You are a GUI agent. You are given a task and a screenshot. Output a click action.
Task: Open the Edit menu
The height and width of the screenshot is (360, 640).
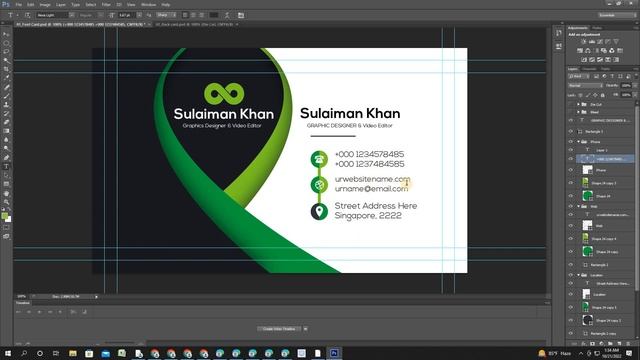[x=31, y=4]
